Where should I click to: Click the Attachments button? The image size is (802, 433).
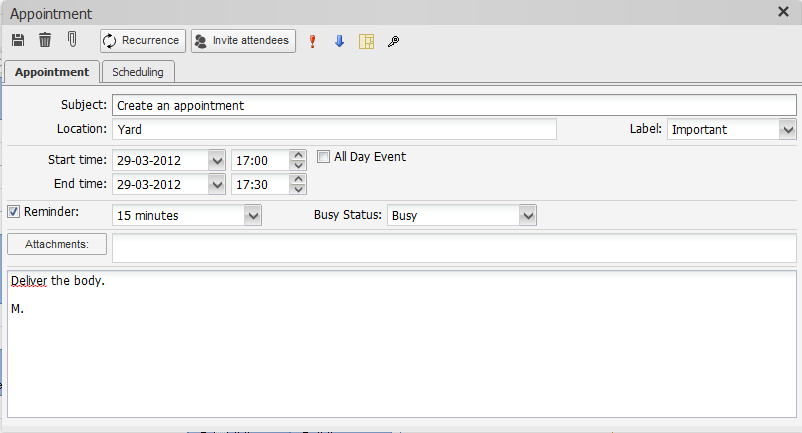[x=57, y=244]
